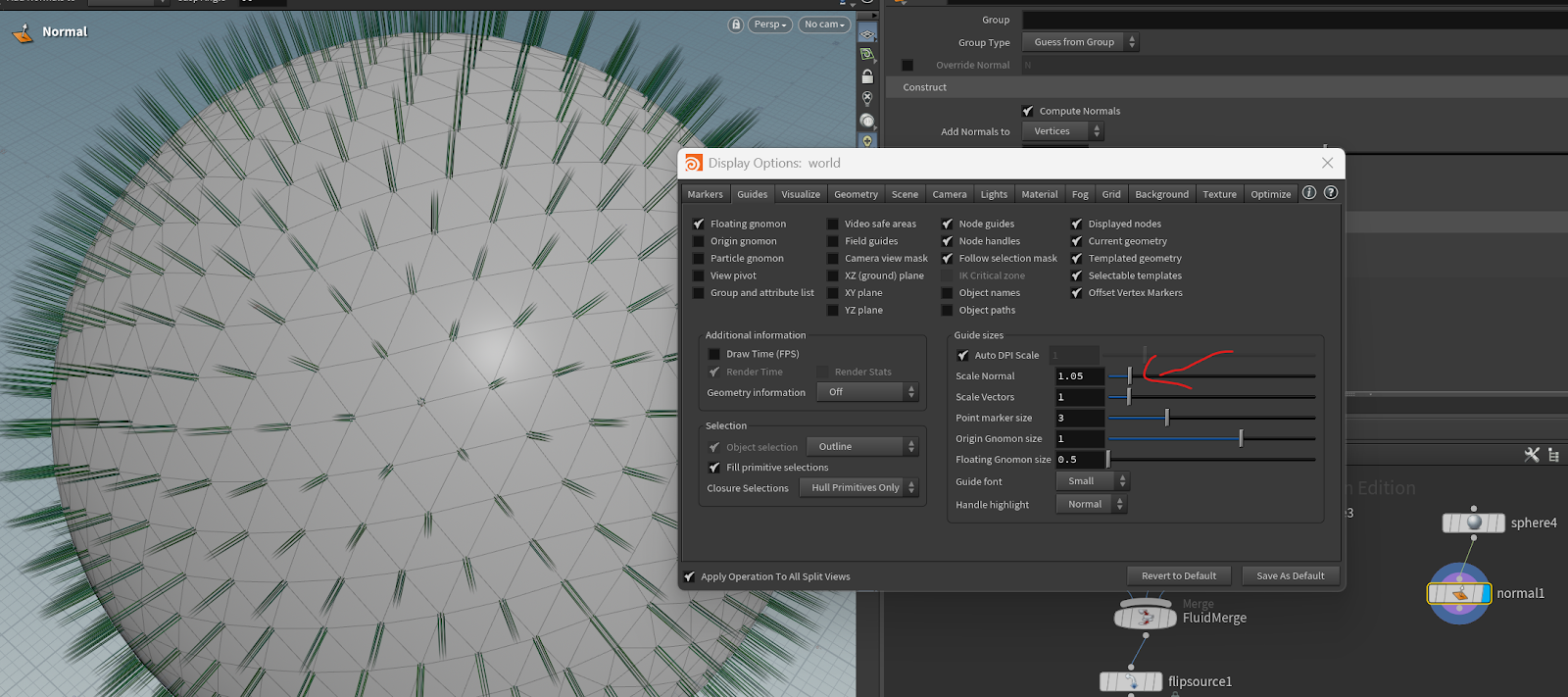Select the normal1 node

point(1458,593)
